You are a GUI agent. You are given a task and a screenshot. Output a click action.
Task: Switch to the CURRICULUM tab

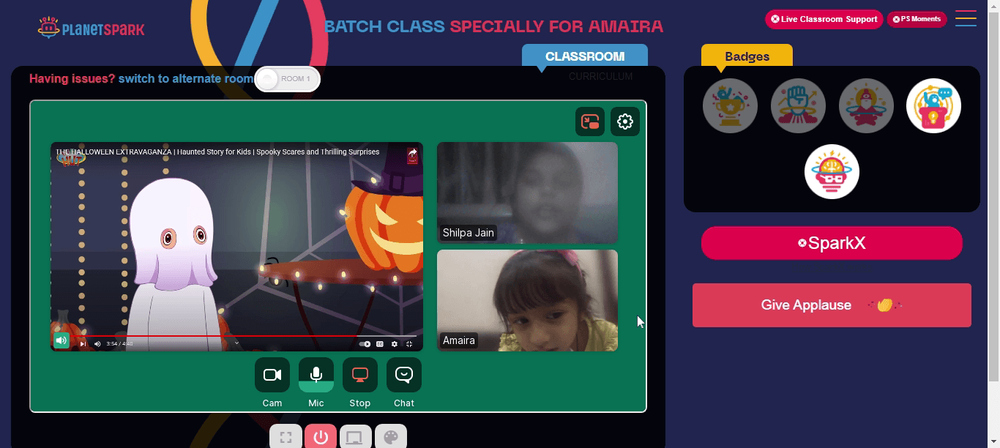[601, 77]
